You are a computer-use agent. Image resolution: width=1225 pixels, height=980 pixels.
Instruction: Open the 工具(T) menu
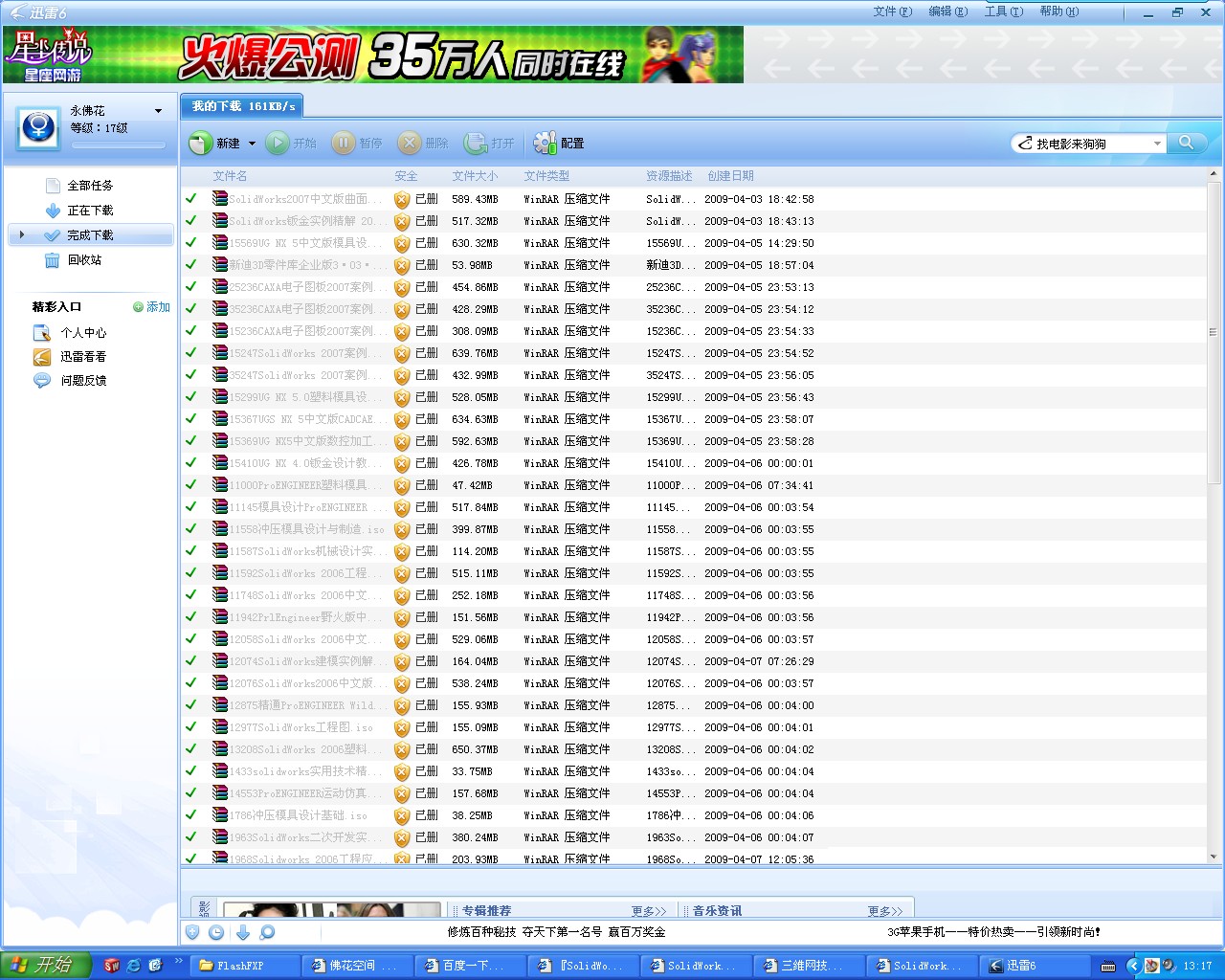pyautogui.click(x=1003, y=11)
